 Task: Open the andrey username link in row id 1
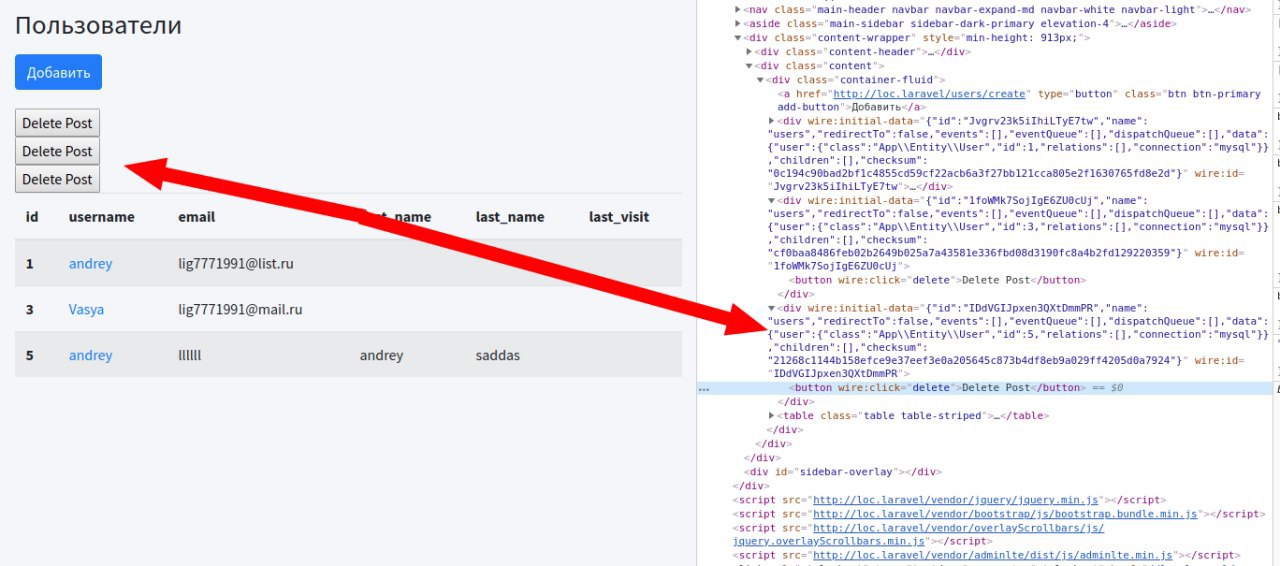[x=90, y=264]
